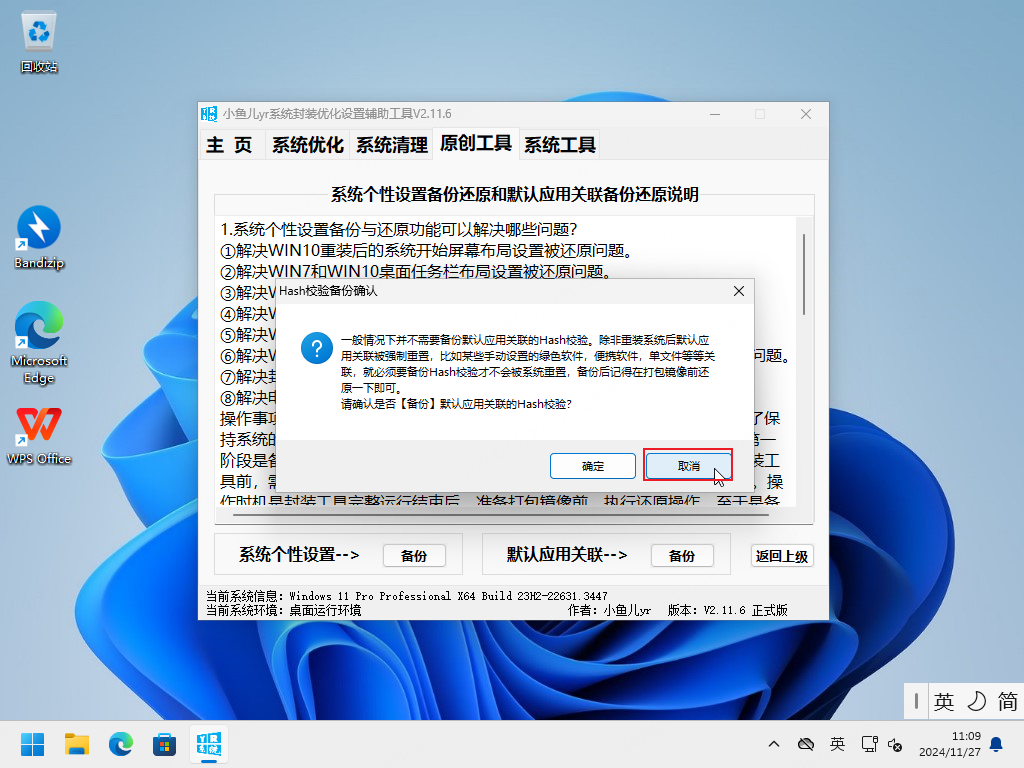Toggle the IME 简 simplified Chinese button

(1007, 701)
